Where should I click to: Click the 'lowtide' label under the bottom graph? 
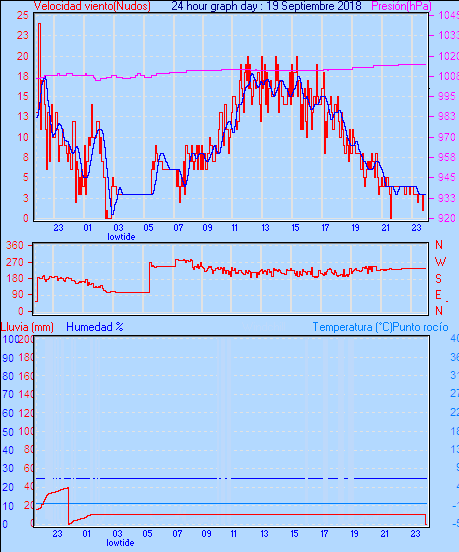120,542
